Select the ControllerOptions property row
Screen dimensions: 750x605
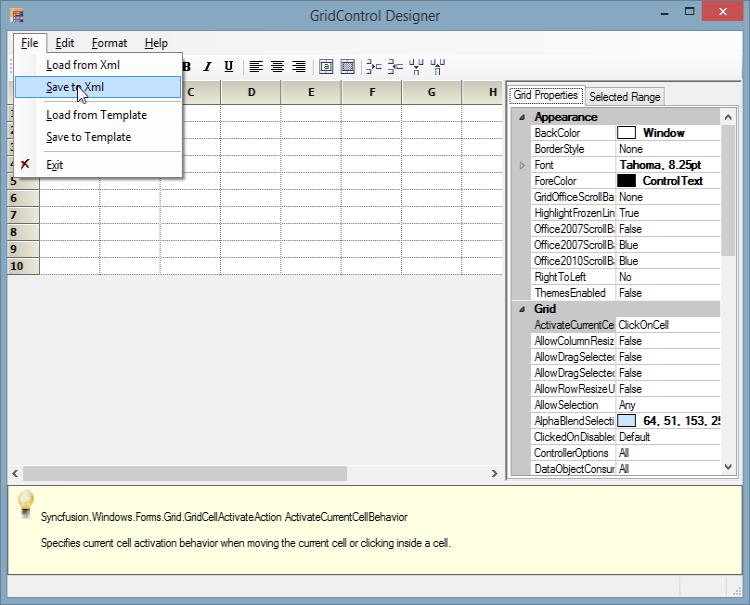point(625,453)
